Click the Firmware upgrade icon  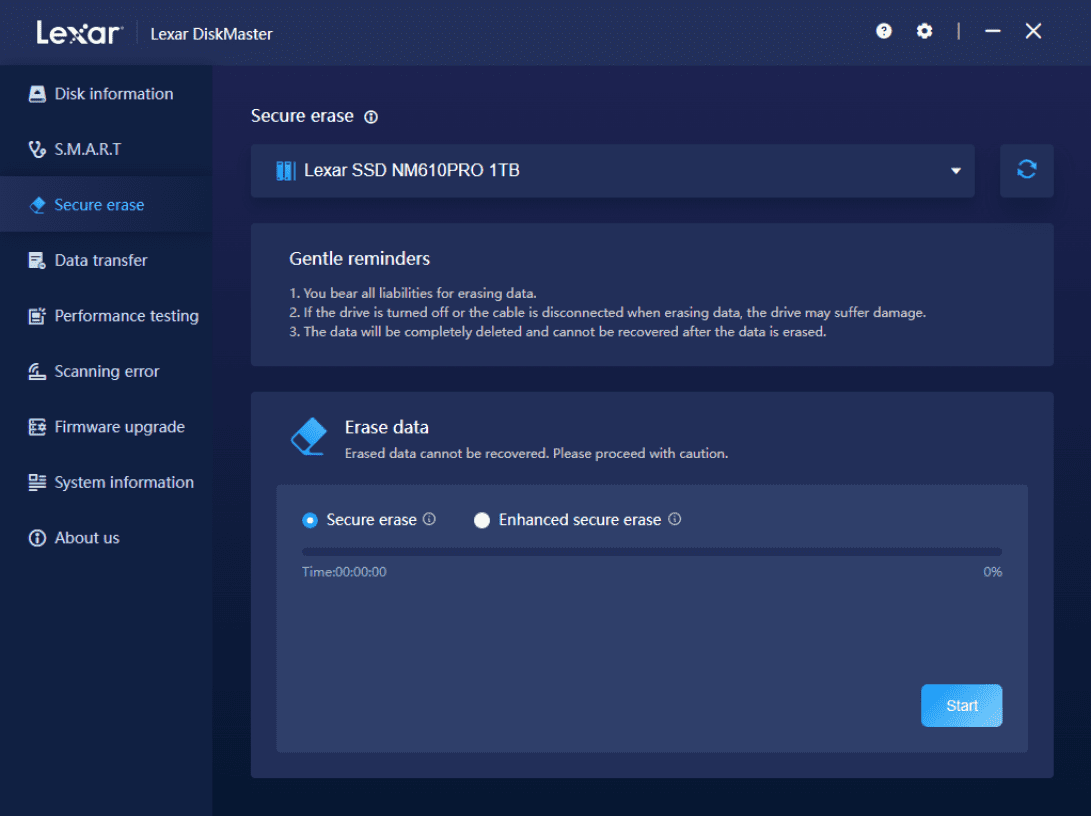pyautogui.click(x=37, y=426)
